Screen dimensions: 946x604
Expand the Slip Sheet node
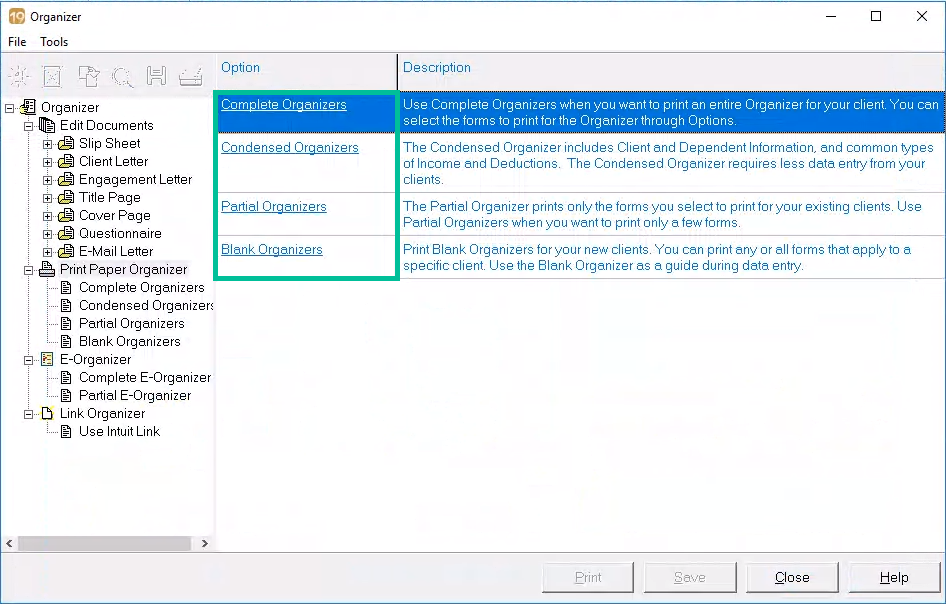point(48,144)
